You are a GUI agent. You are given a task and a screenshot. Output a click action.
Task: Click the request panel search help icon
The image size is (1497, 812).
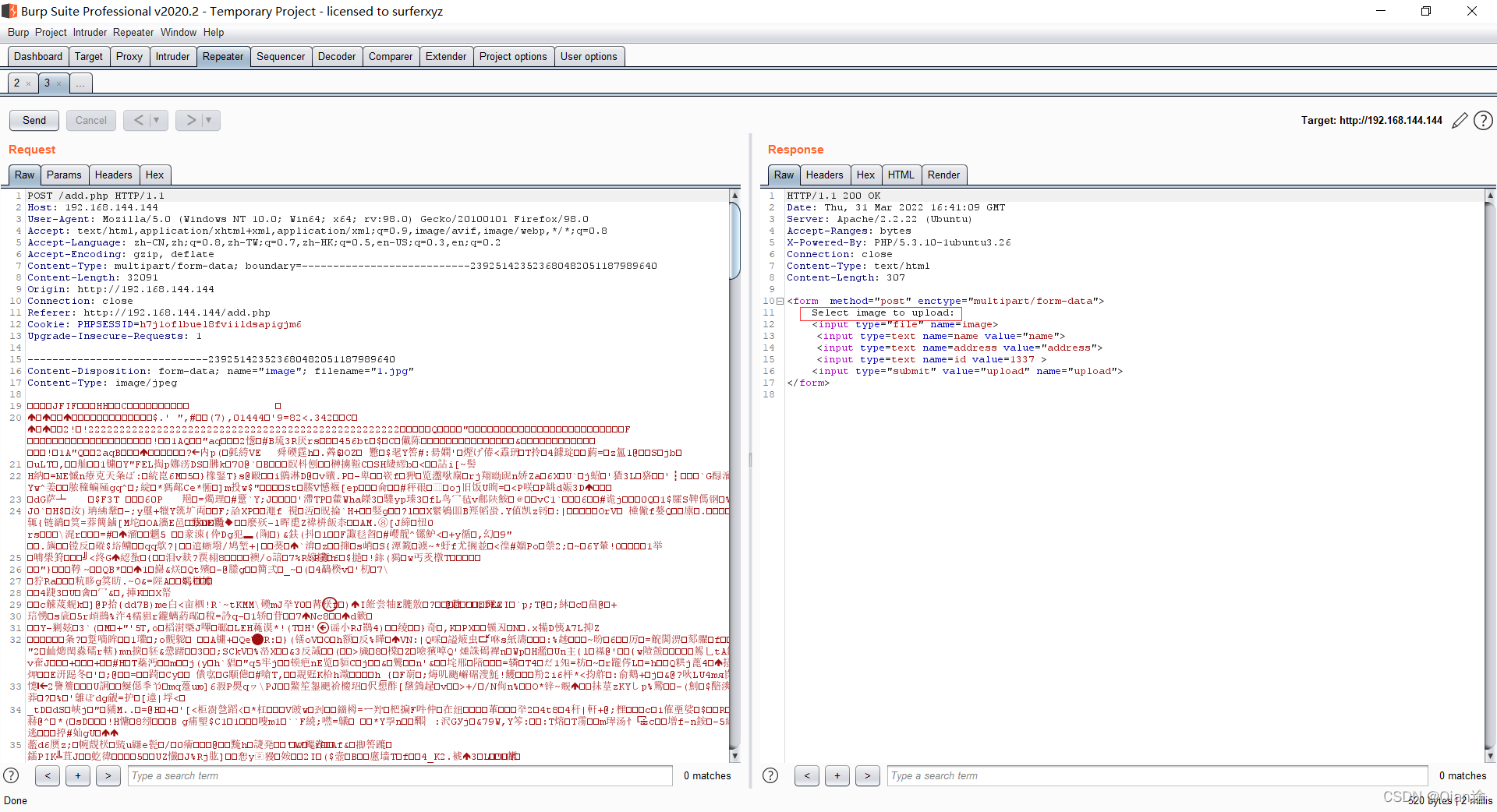[11, 775]
